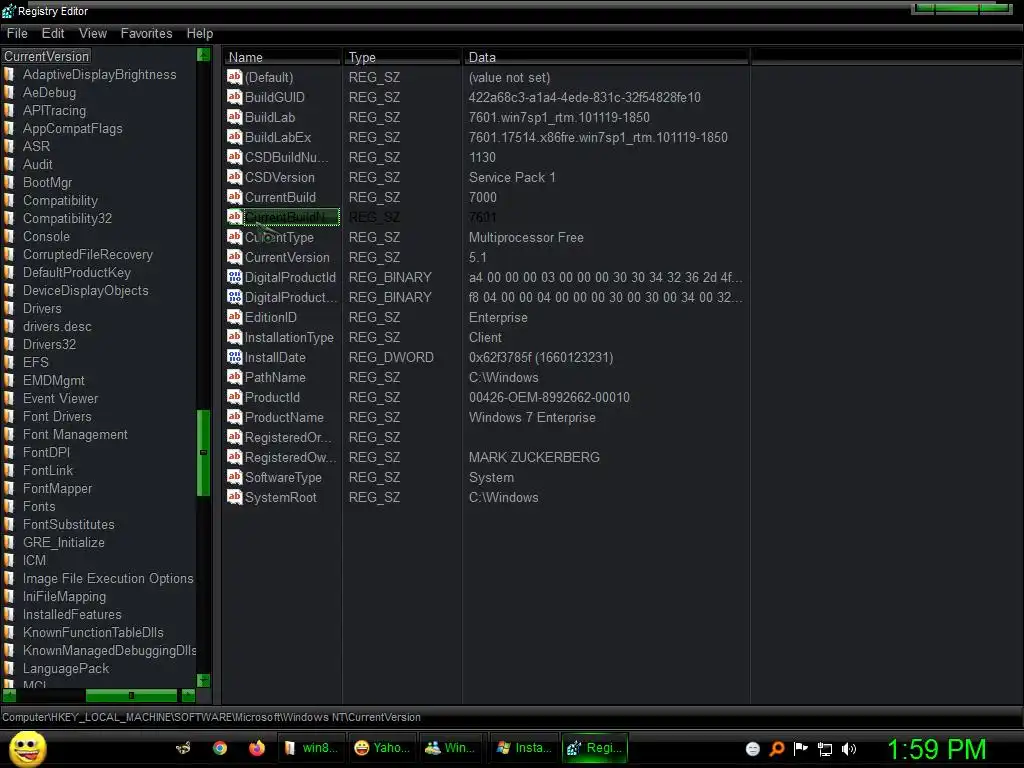The height and width of the screenshot is (768, 1024).
Task: Select the SoftwareType value
Action: pos(283,477)
